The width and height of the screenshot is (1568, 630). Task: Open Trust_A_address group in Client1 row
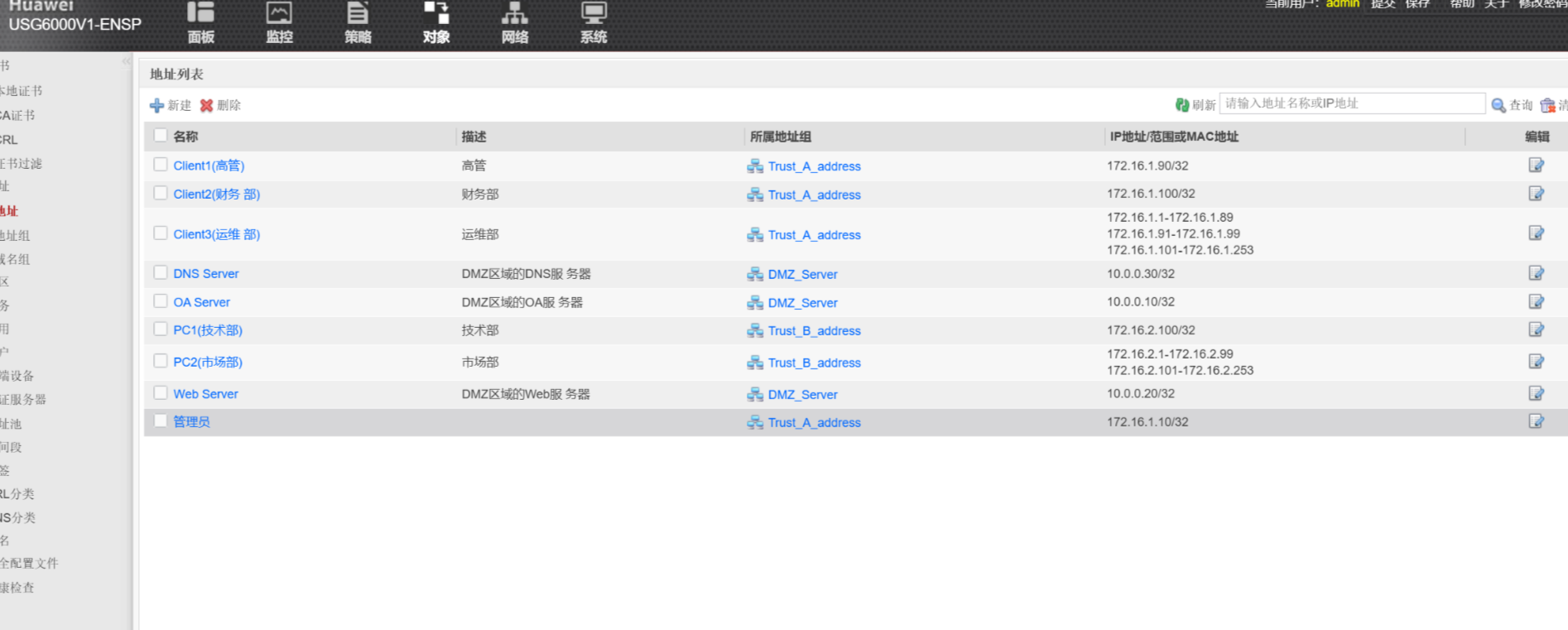814,166
